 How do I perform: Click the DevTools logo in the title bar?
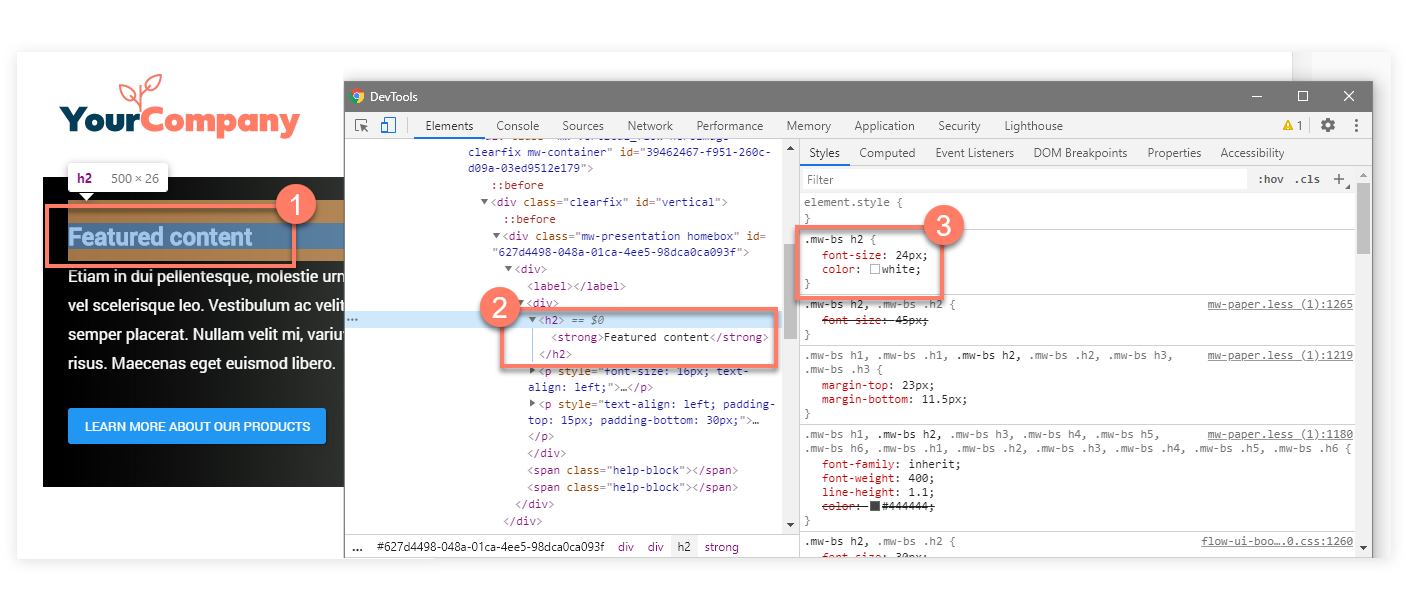(358, 96)
